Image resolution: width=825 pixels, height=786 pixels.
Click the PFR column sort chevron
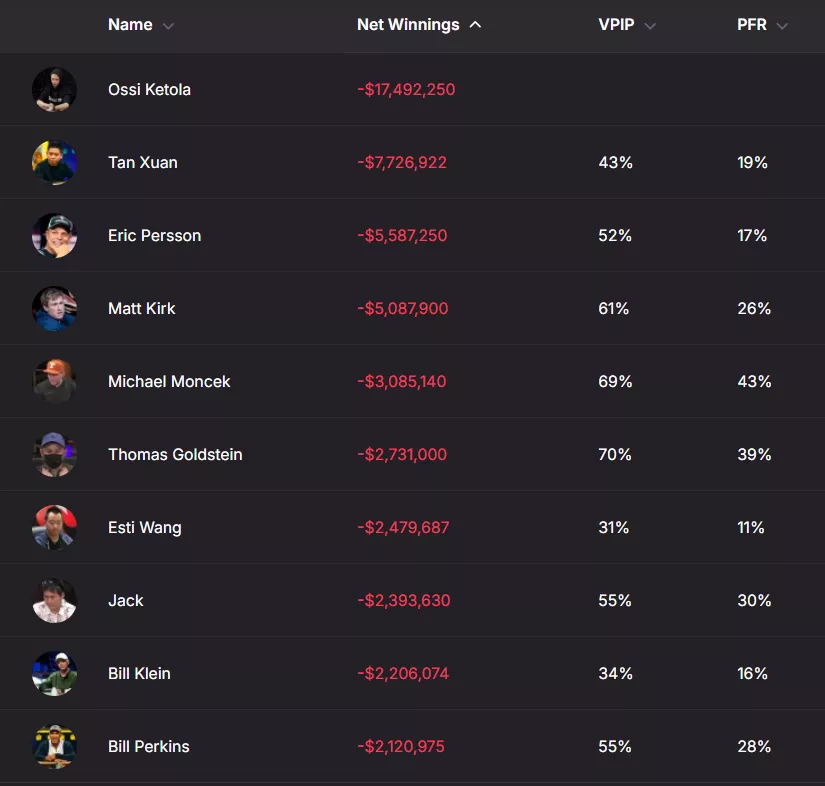pos(782,26)
